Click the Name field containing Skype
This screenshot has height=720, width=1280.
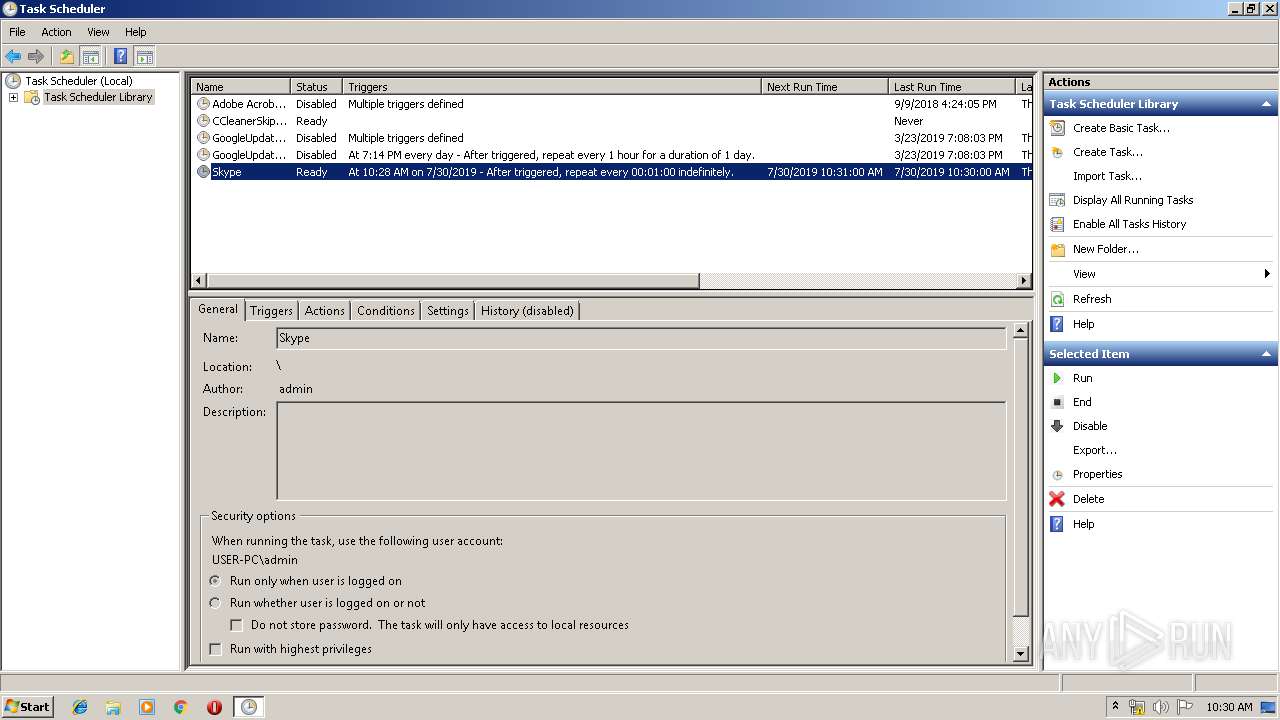tap(641, 338)
